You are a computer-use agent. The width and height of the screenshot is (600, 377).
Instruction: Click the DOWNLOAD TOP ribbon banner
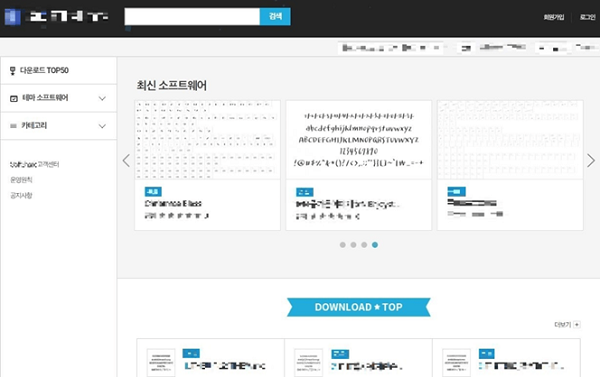point(359,307)
